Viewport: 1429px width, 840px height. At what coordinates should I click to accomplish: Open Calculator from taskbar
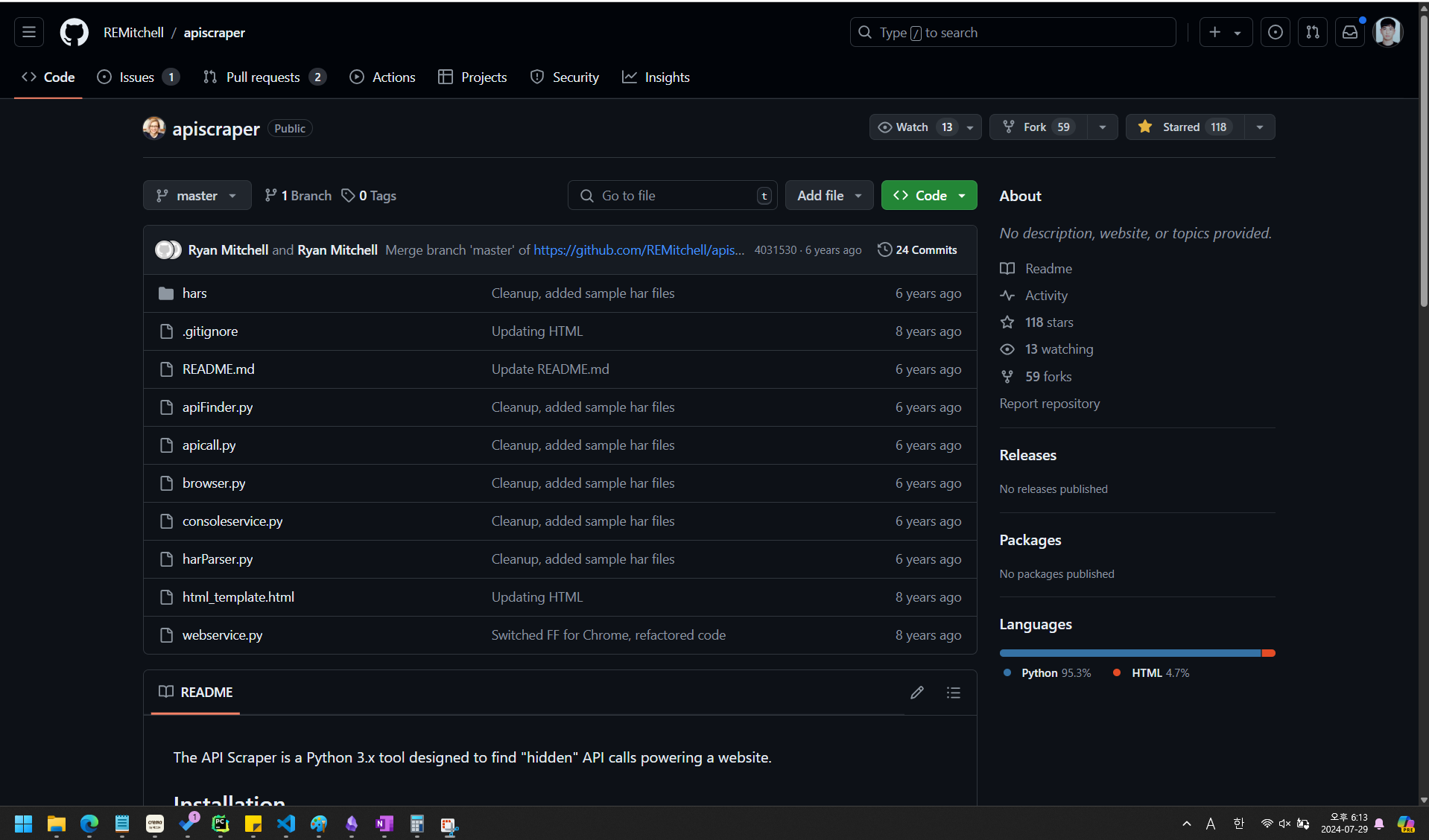point(417,824)
